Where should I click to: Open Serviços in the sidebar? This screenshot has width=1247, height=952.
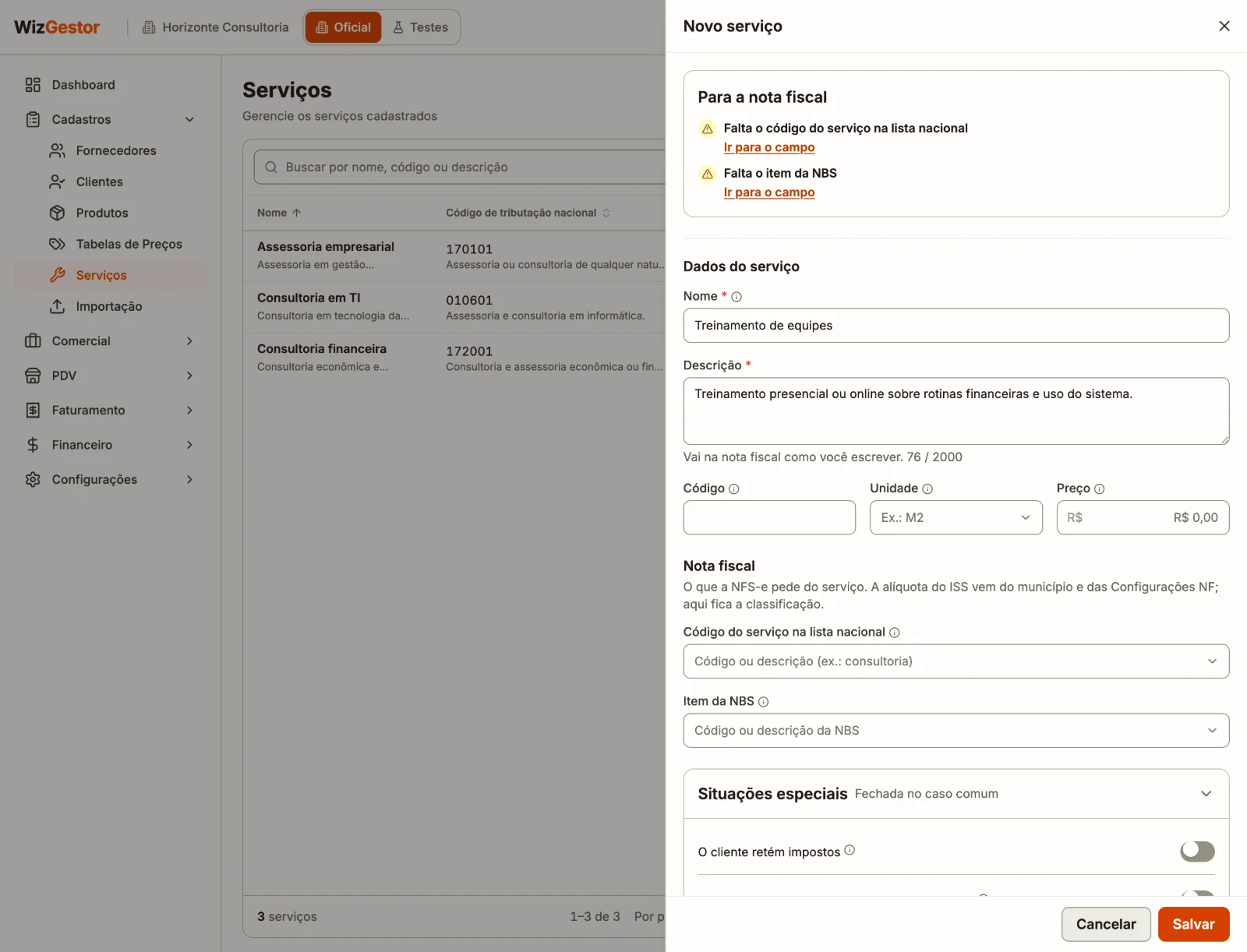[111, 275]
